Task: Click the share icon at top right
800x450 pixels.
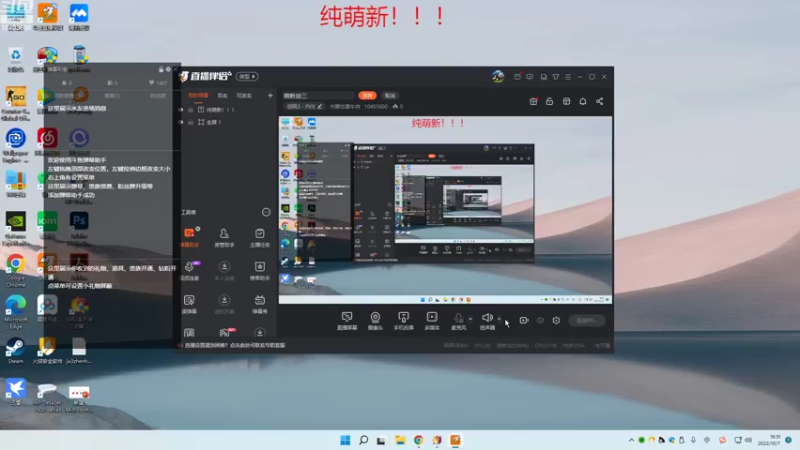Action: (599, 102)
